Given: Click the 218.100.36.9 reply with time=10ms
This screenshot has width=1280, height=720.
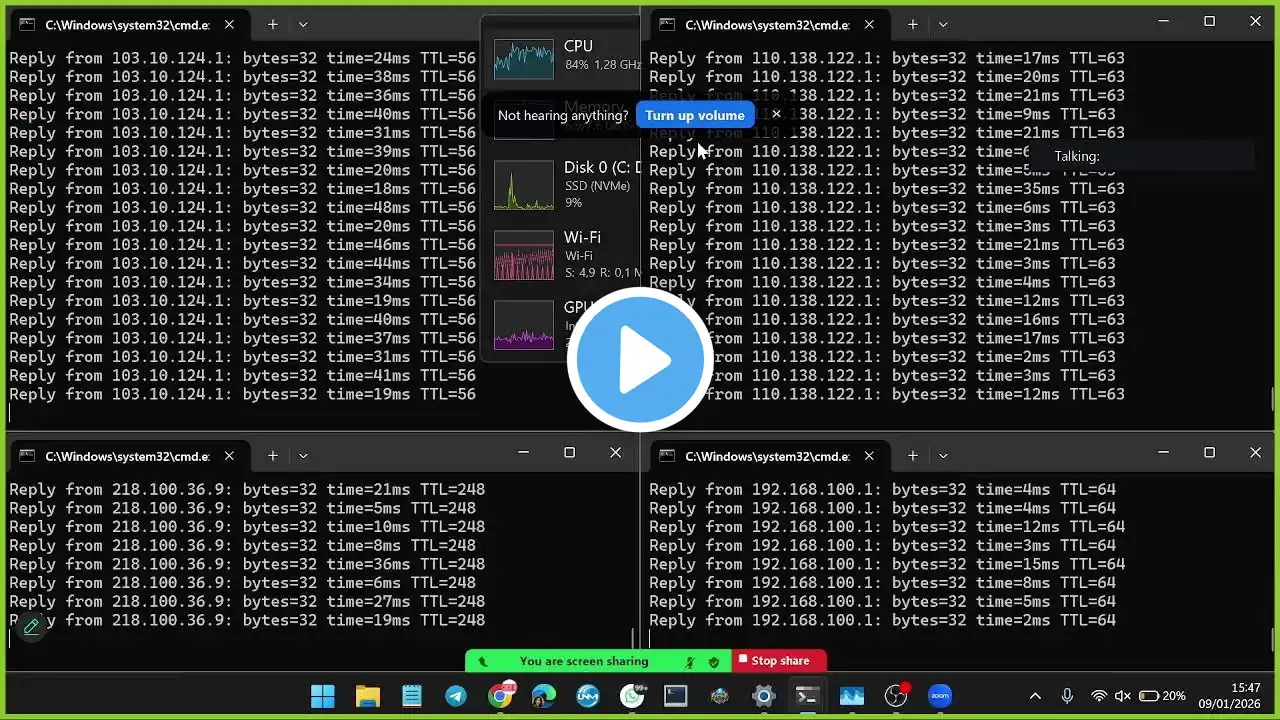Looking at the screenshot, I should [x=247, y=527].
